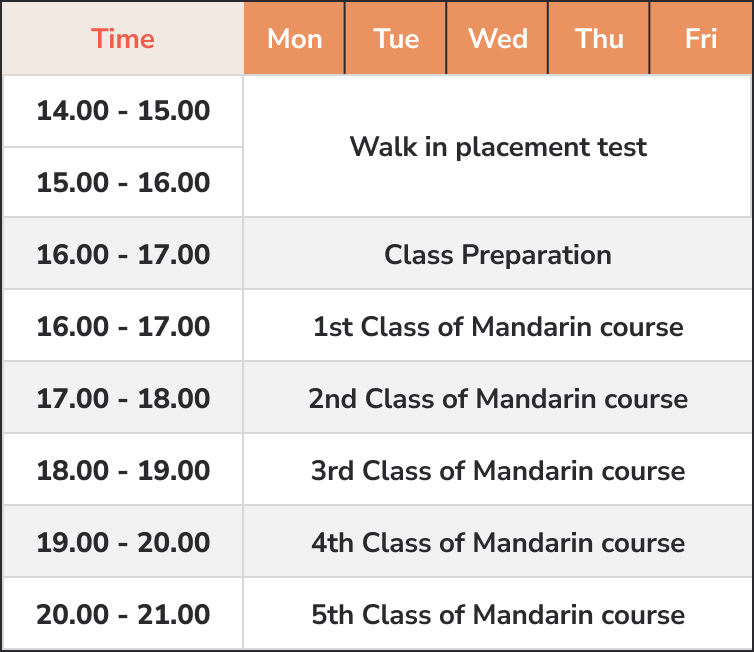Click the 3rd Class of Mandarin course

[x=498, y=470]
